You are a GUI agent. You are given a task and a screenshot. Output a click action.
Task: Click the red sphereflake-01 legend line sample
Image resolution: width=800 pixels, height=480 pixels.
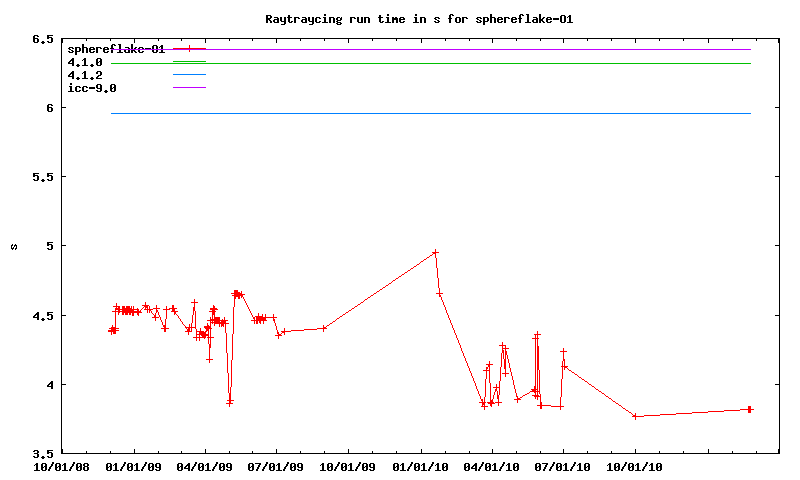pos(189,49)
